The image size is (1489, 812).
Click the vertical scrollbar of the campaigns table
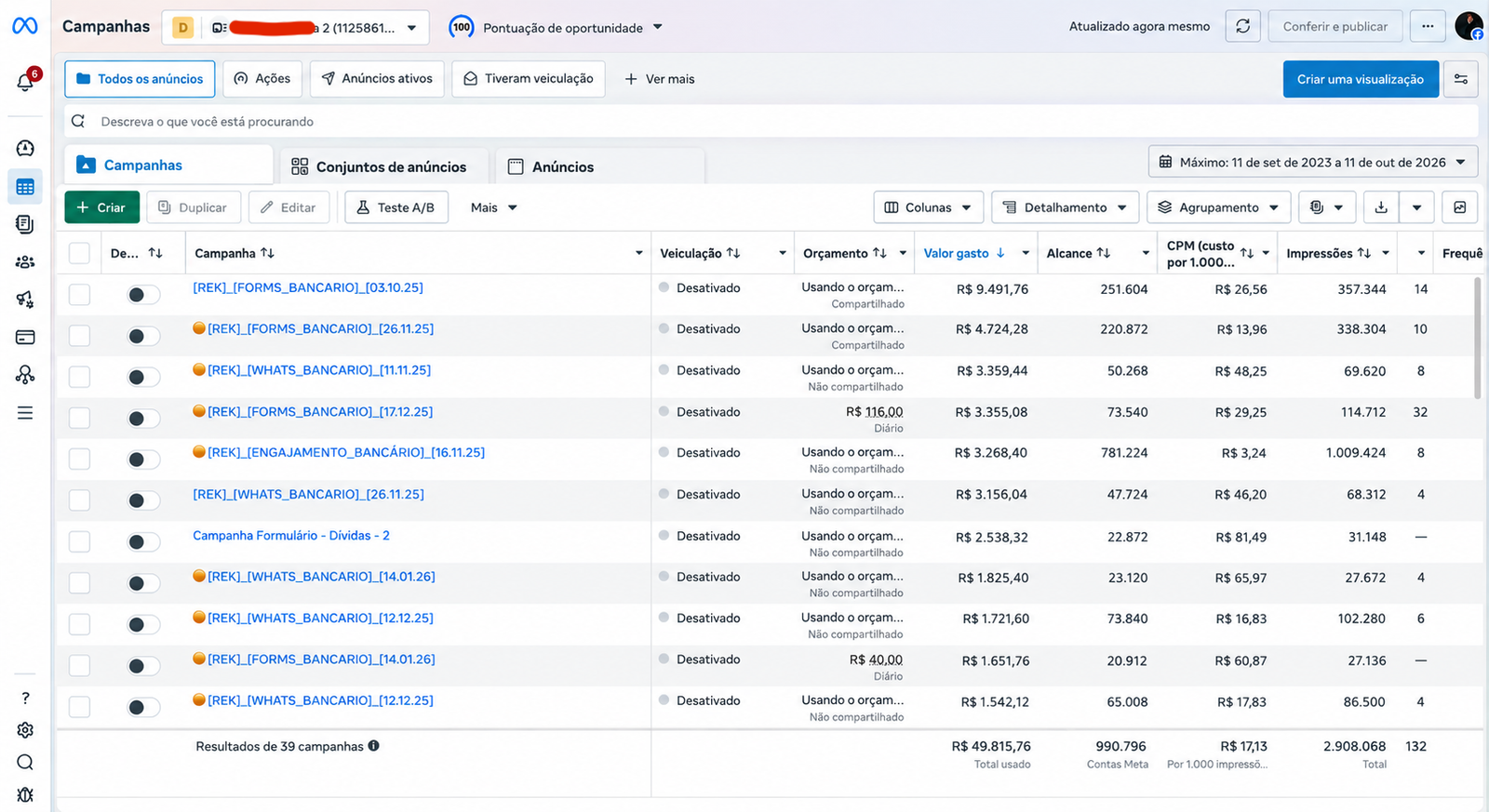(x=1478, y=339)
